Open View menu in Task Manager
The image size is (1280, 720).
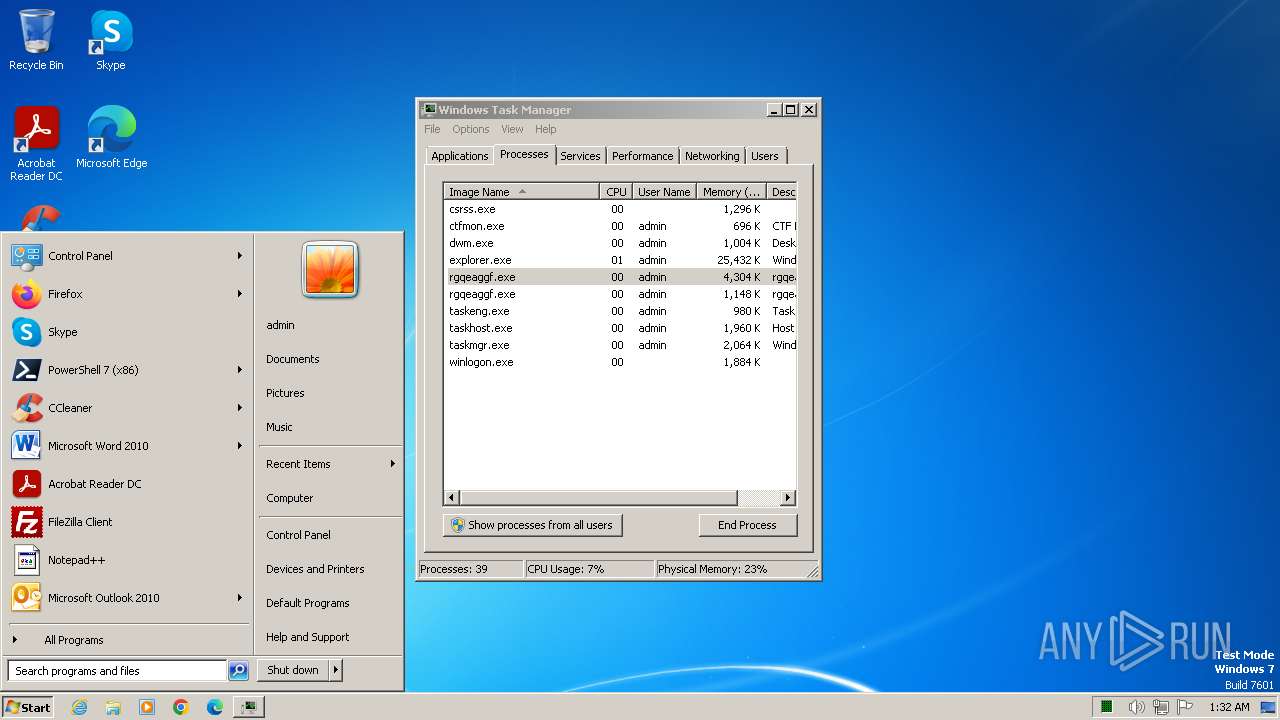click(x=512, y=129)
